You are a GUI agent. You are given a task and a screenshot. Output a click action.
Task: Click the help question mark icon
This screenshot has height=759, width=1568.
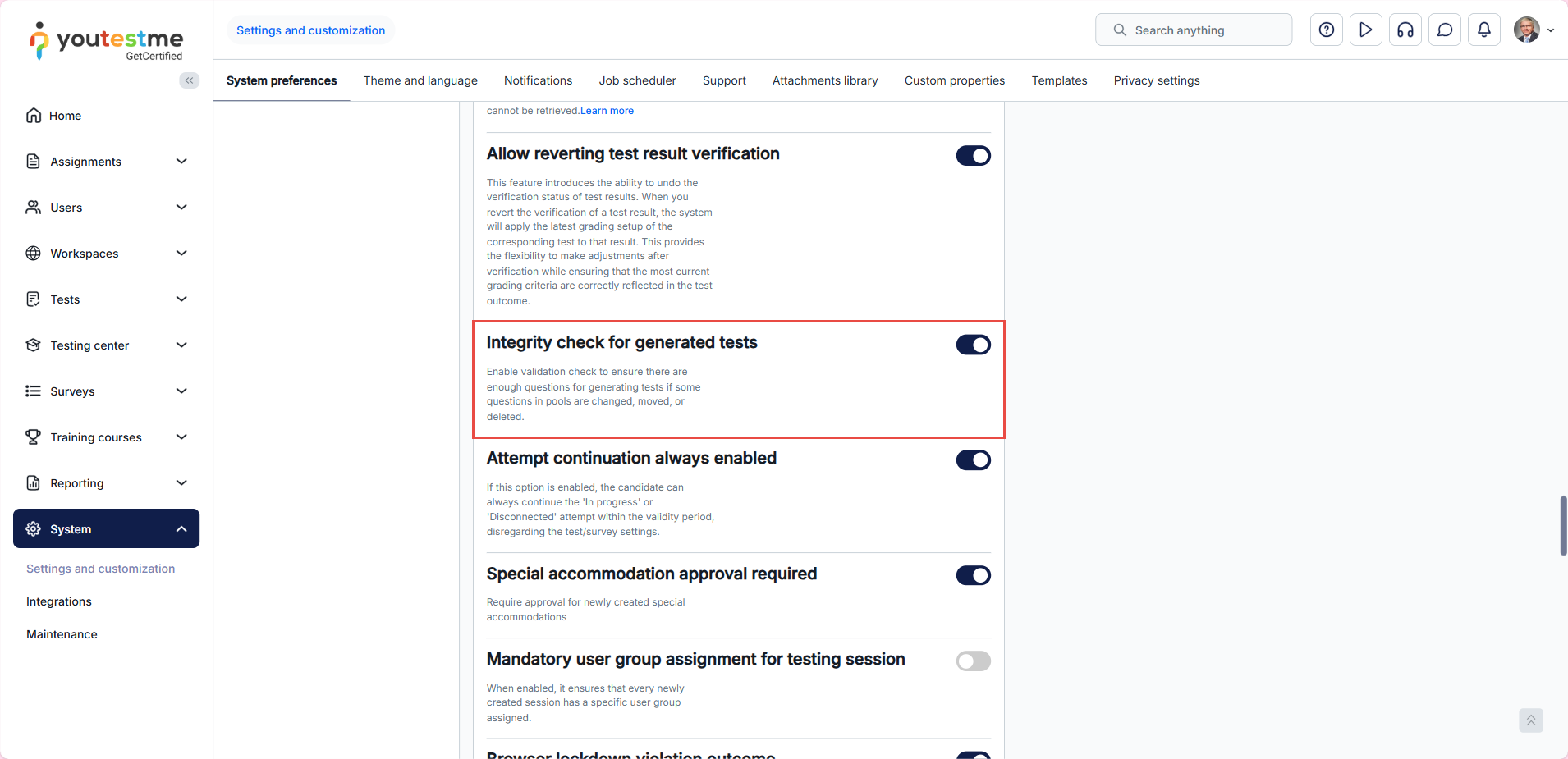[1326, 30]
